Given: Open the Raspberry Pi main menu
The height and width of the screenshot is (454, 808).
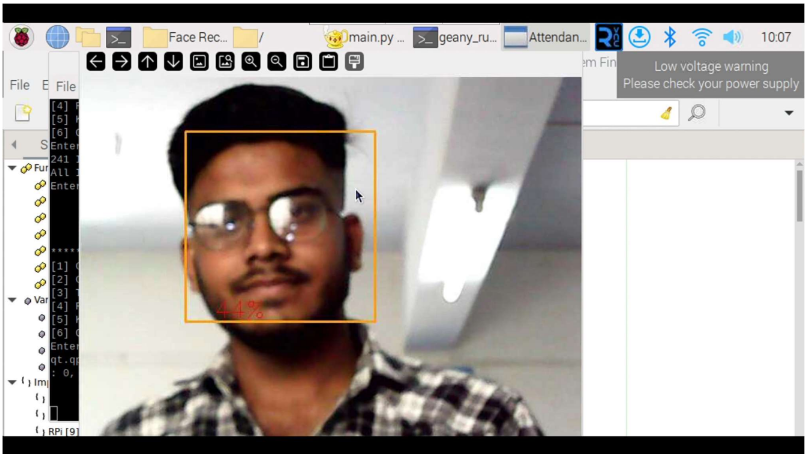Looking at the screenshot, I should [x=21, y=37].
